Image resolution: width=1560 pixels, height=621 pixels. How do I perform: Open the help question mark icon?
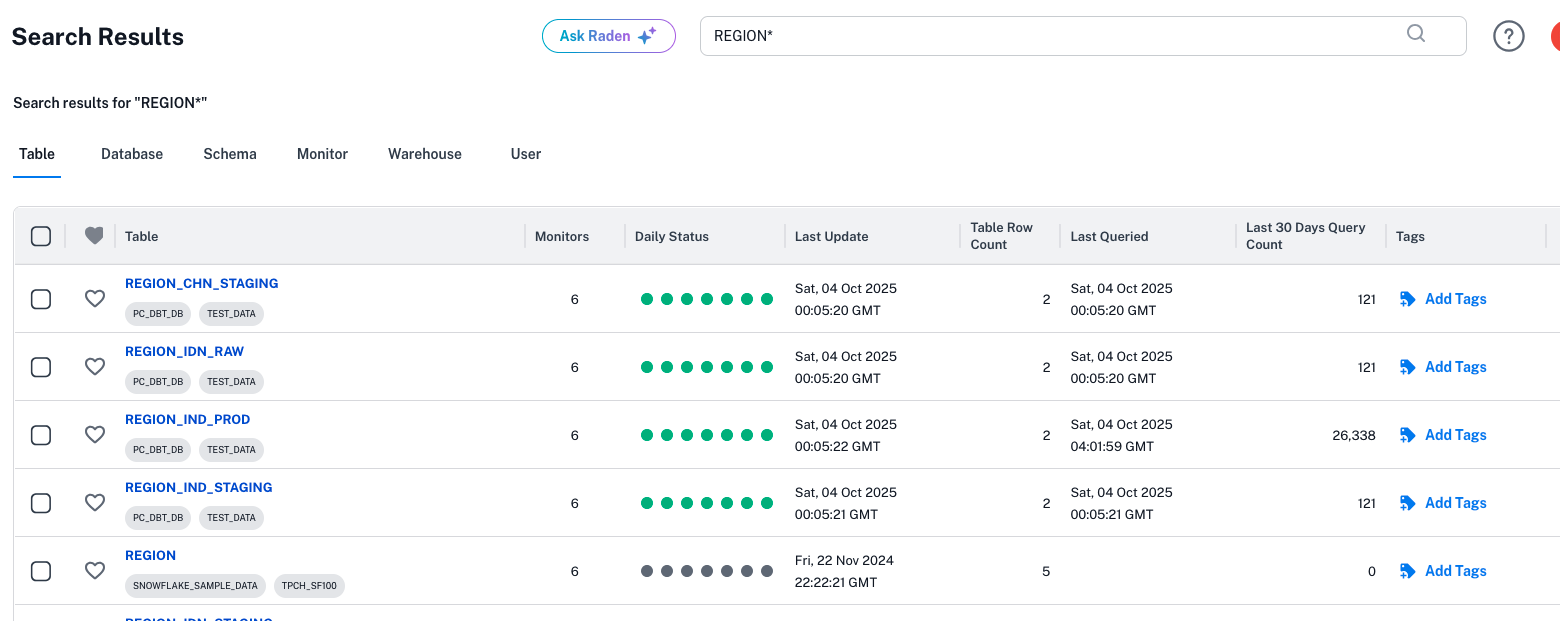click(1508, 36)
